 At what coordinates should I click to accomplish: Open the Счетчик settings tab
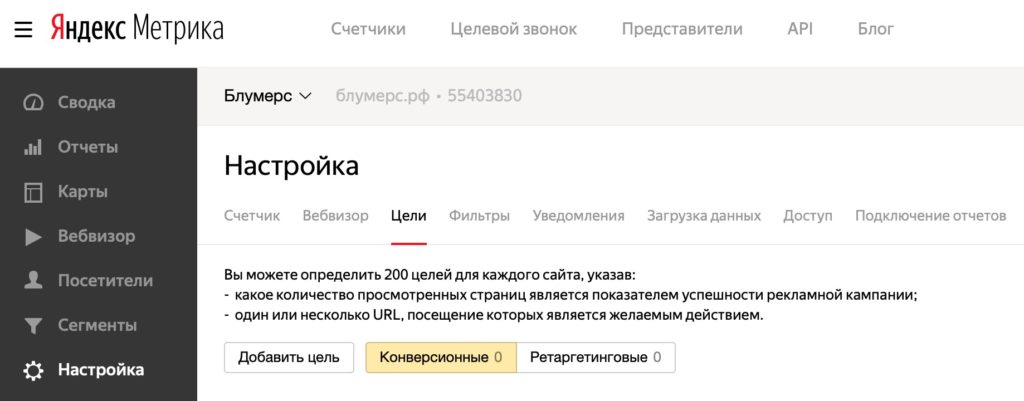(252, 215)
